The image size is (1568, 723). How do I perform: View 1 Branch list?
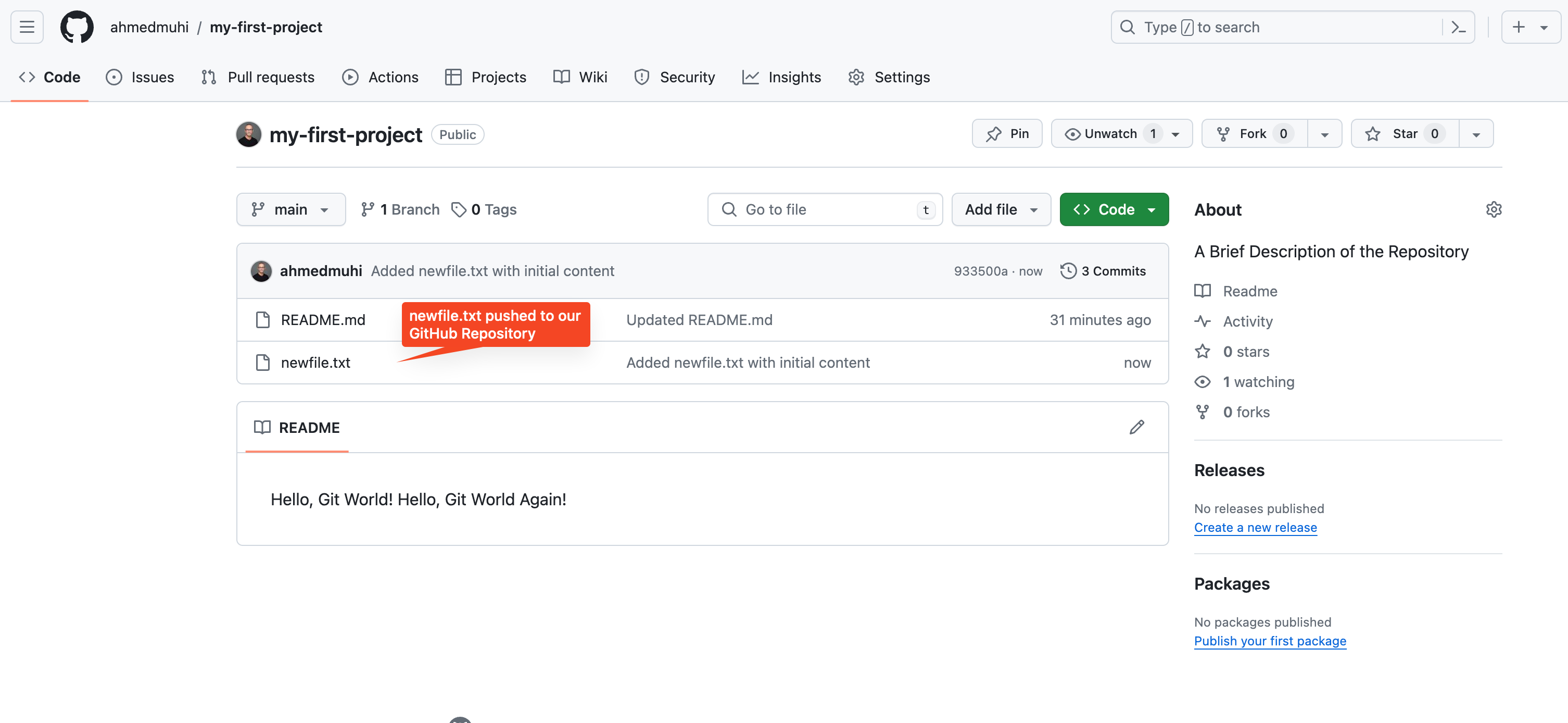click(x=400, y=209)
